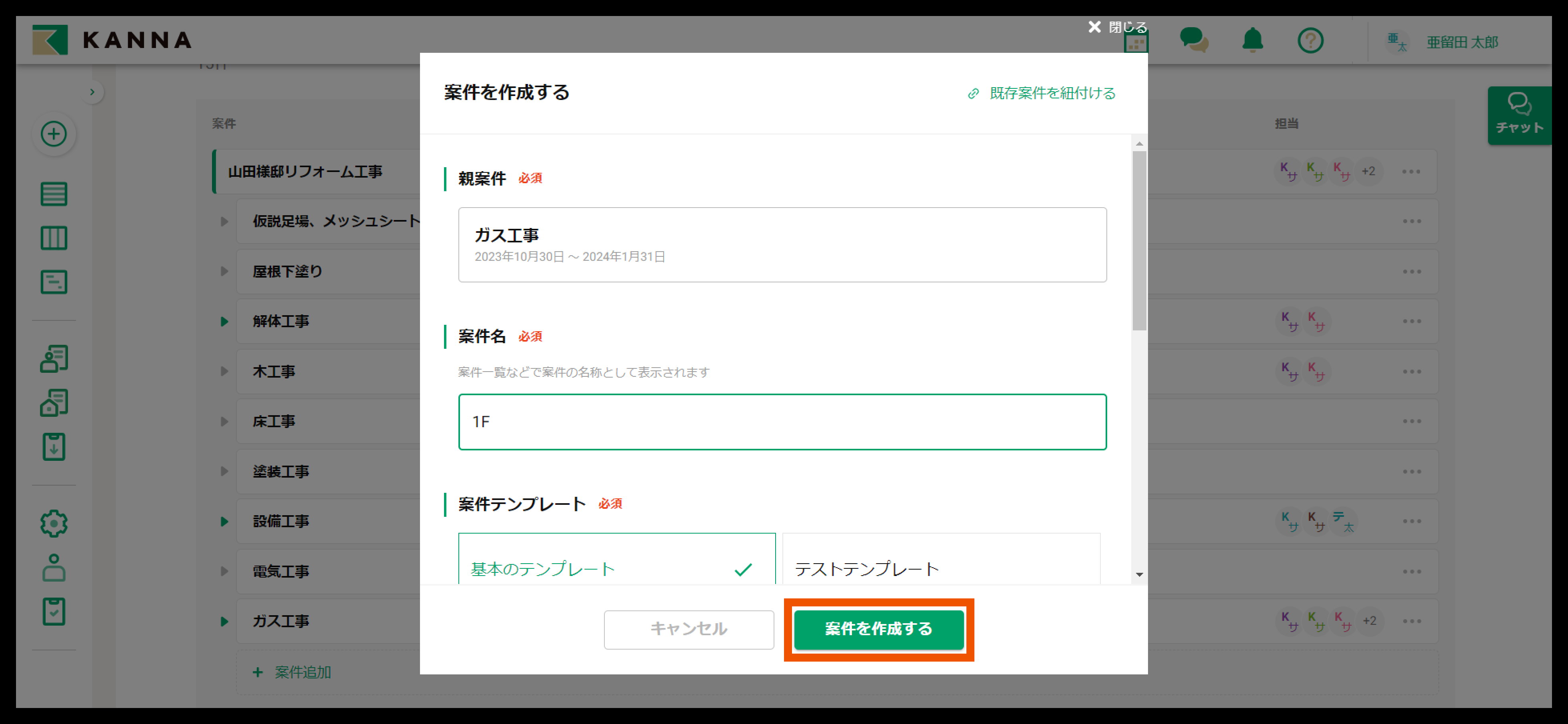Click the 案件を作成する green button
The height and width of the screenshot is (724, 1568).
[878, 629]
